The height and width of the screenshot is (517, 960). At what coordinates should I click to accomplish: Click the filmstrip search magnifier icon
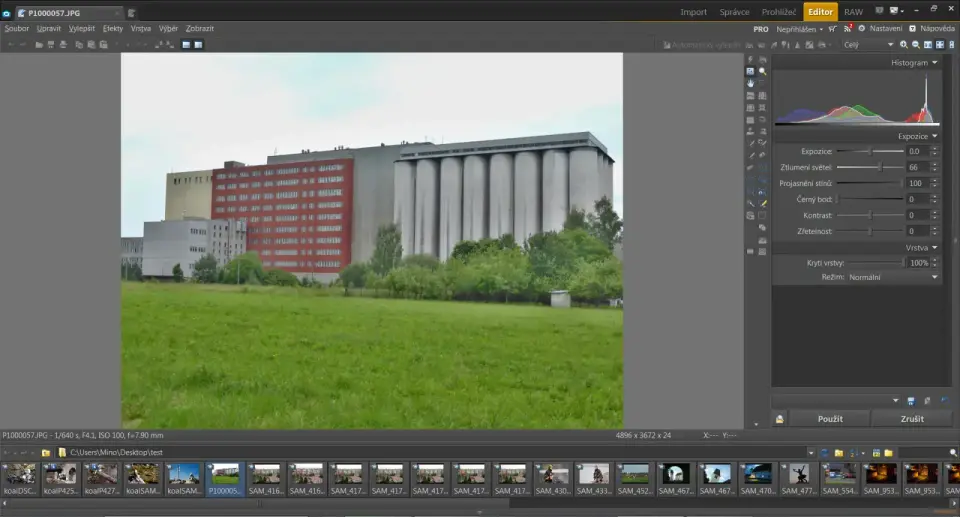point(953,452)
